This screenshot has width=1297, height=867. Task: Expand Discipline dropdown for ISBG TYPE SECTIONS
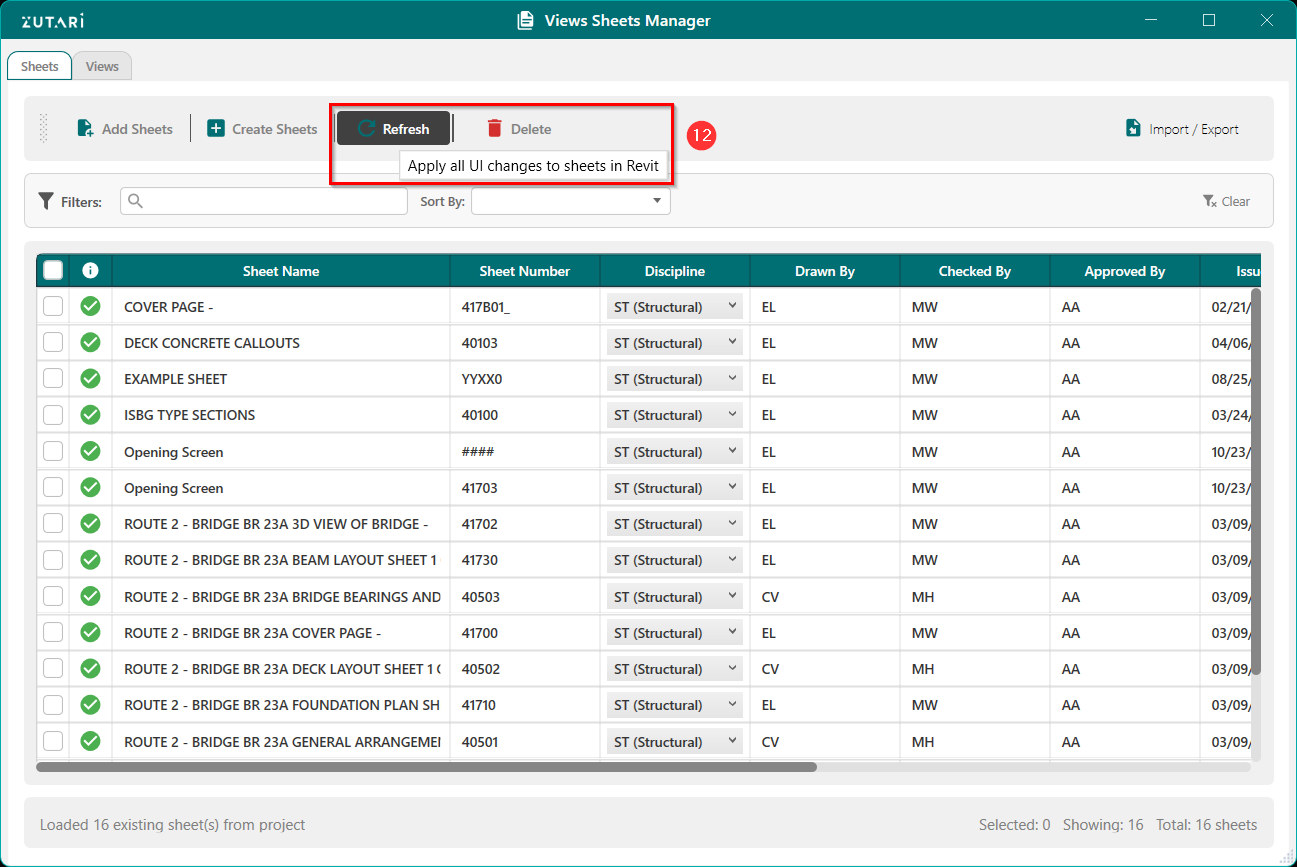(674, 415)
